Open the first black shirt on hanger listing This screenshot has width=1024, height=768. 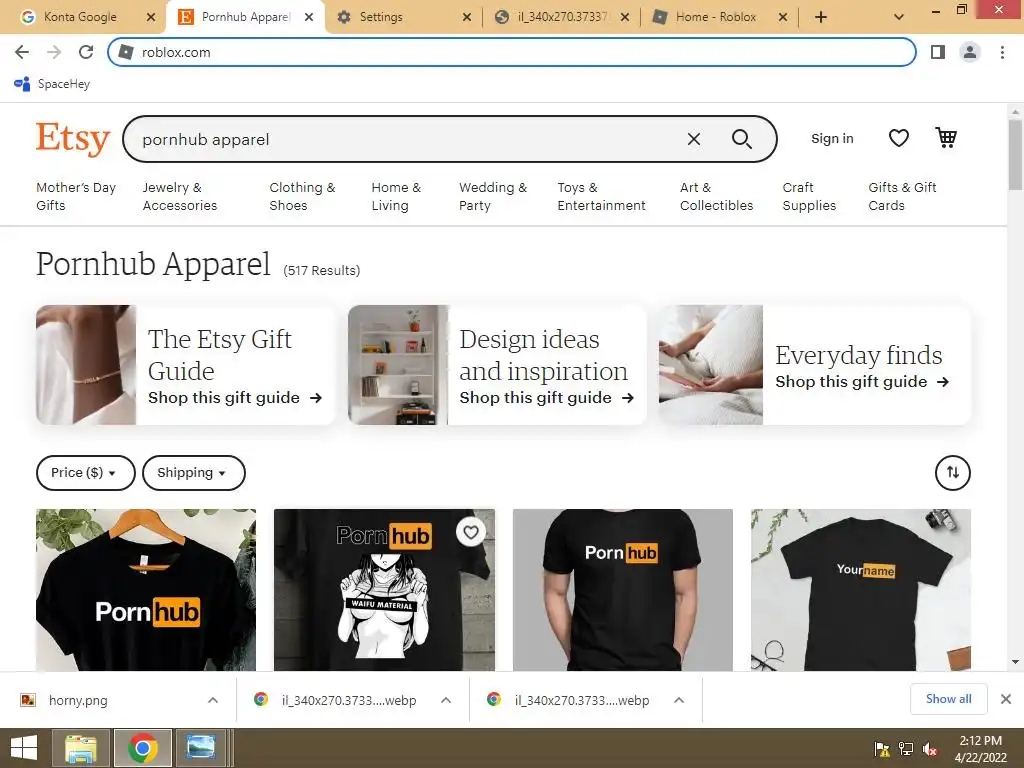(x=146, y=590)
